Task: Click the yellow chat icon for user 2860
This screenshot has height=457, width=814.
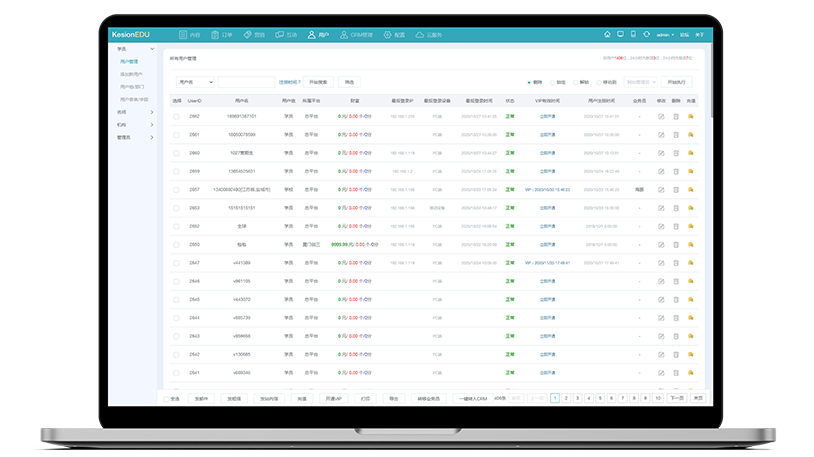Action: [x=690, y=153]
